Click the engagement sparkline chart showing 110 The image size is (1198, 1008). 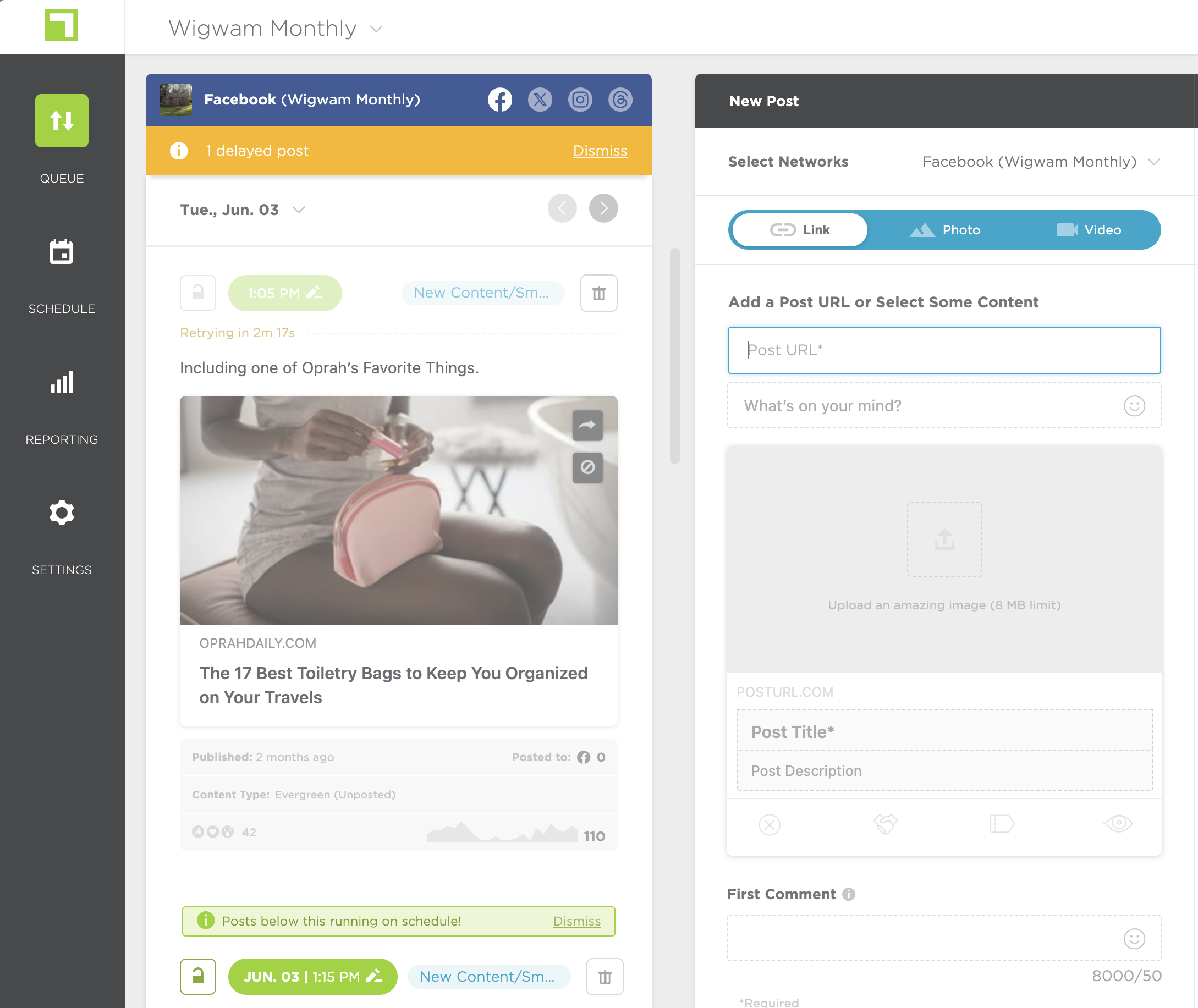pos(502,832)
